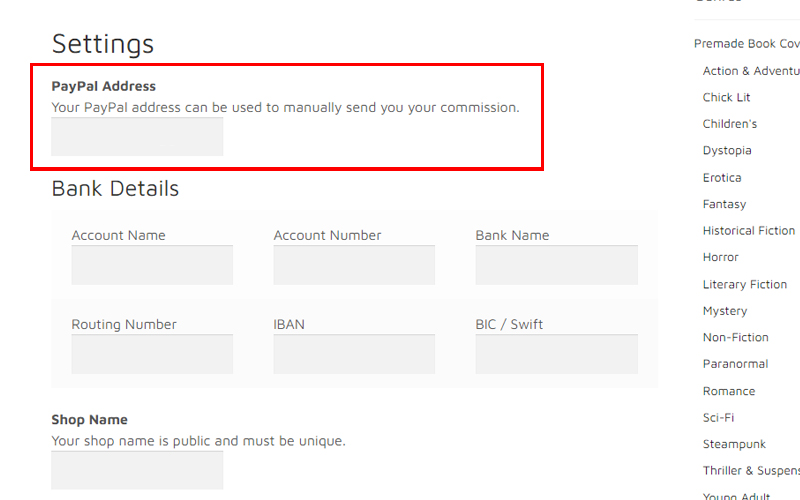
Task: Select the Account Number field
Action: point(354,265)
